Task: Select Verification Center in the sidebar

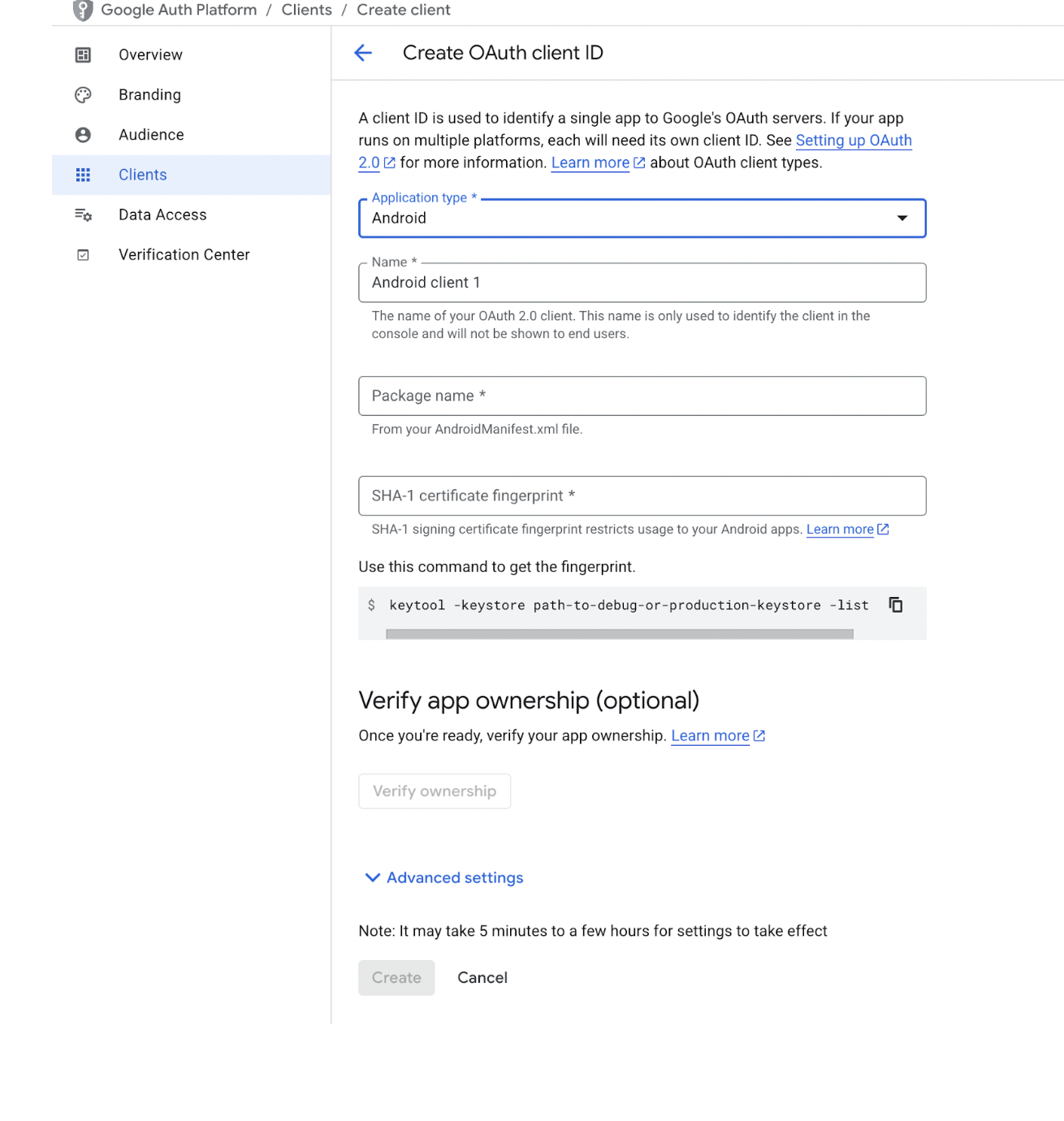Action: [x=184, y=255]
